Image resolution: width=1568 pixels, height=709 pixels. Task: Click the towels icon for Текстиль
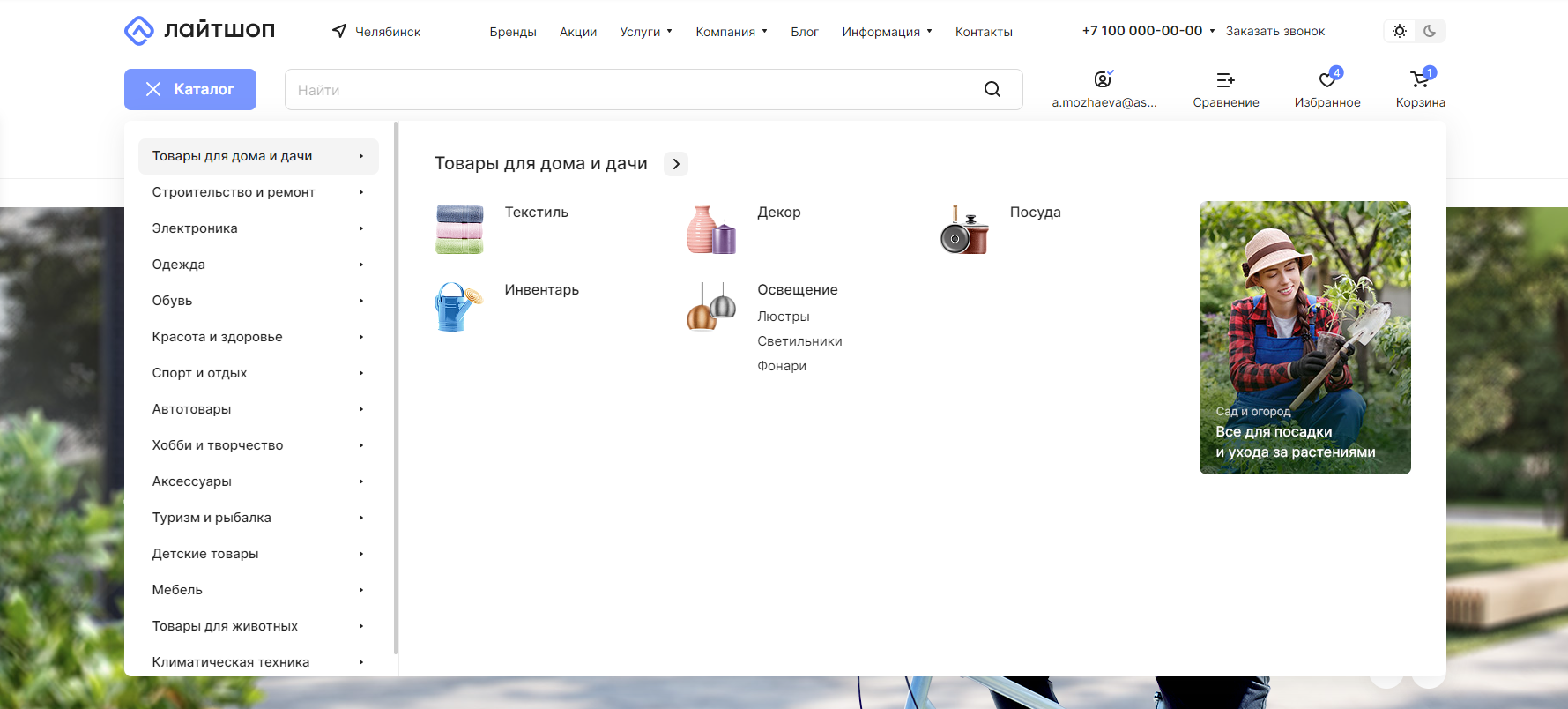coord(459,229)
